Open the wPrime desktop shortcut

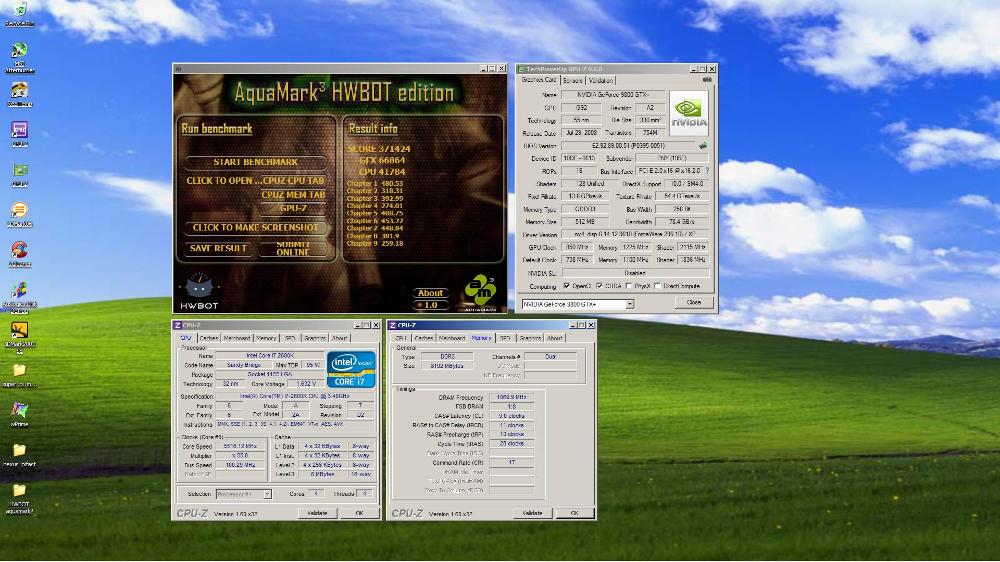(19, 414)
